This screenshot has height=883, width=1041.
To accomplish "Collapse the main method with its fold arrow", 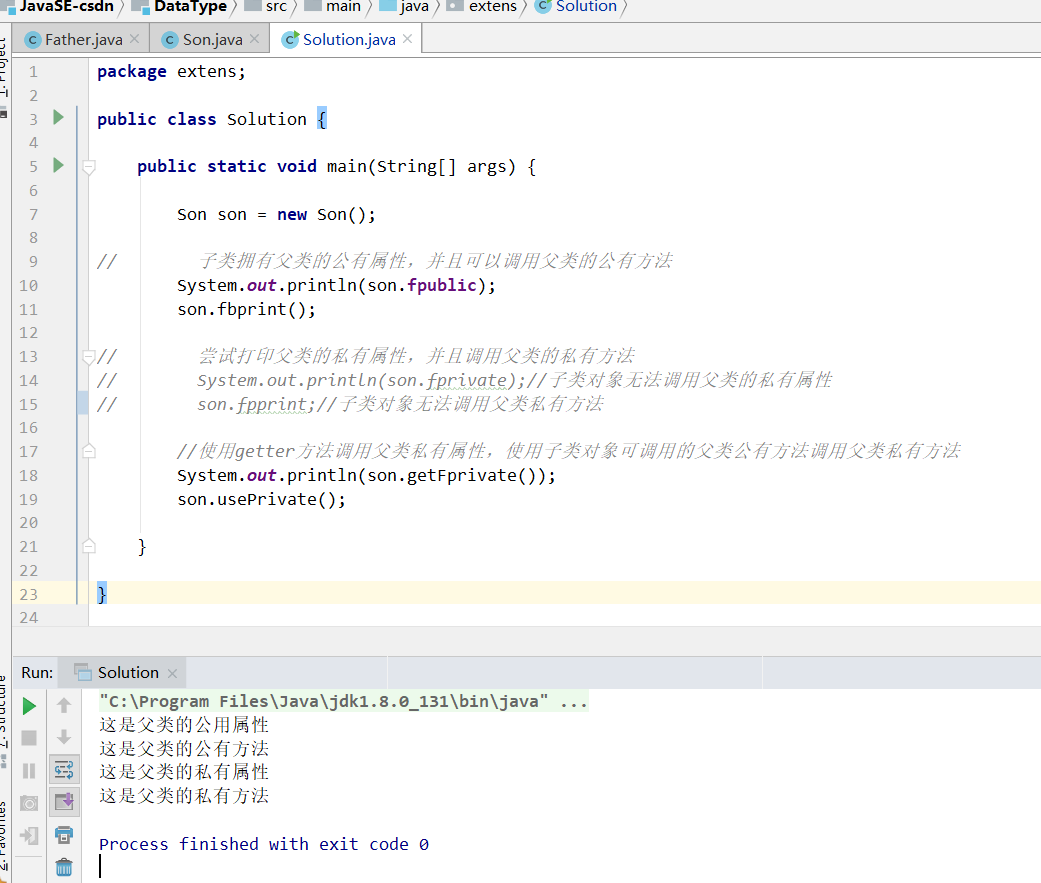I will click(x=88, y=166).
